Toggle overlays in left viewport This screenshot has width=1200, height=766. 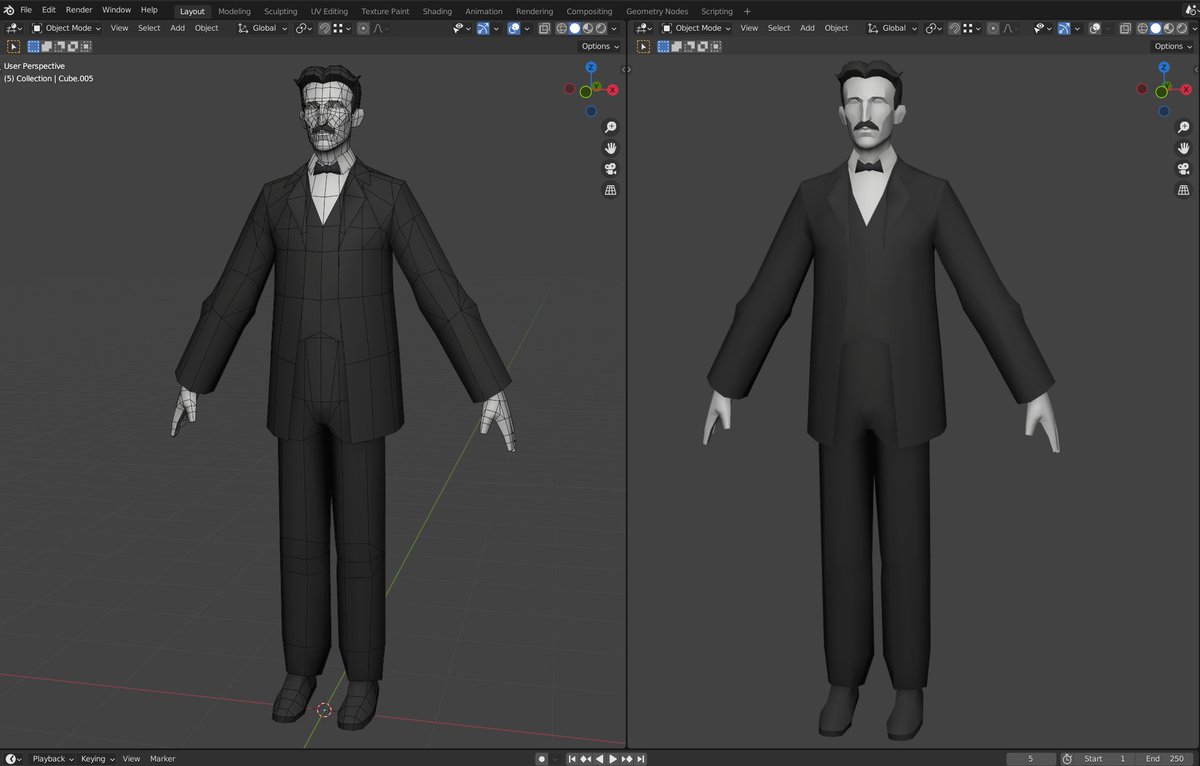tap(513, 28)
